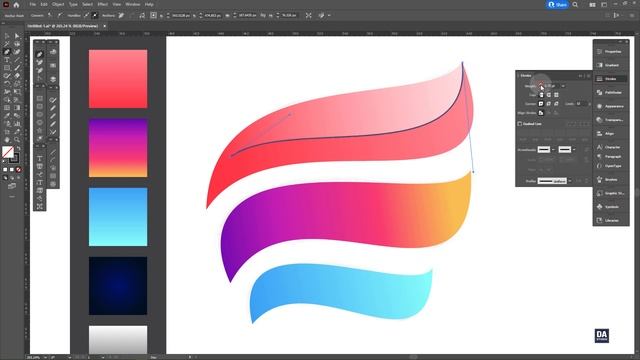640x360 pixels.
Task: Pick the Pen tool in main toolbar
Action: point(7,52)
